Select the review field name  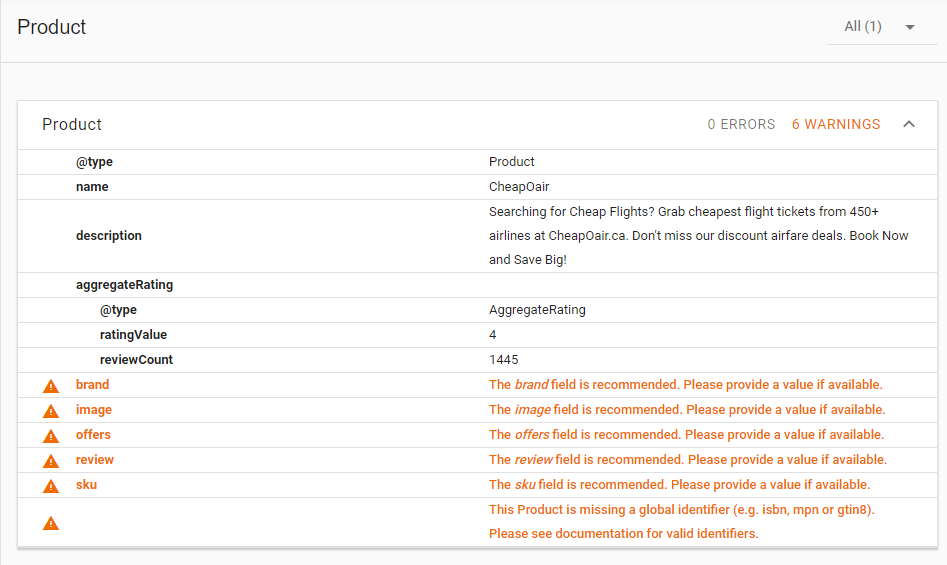(x=95, y=460)
